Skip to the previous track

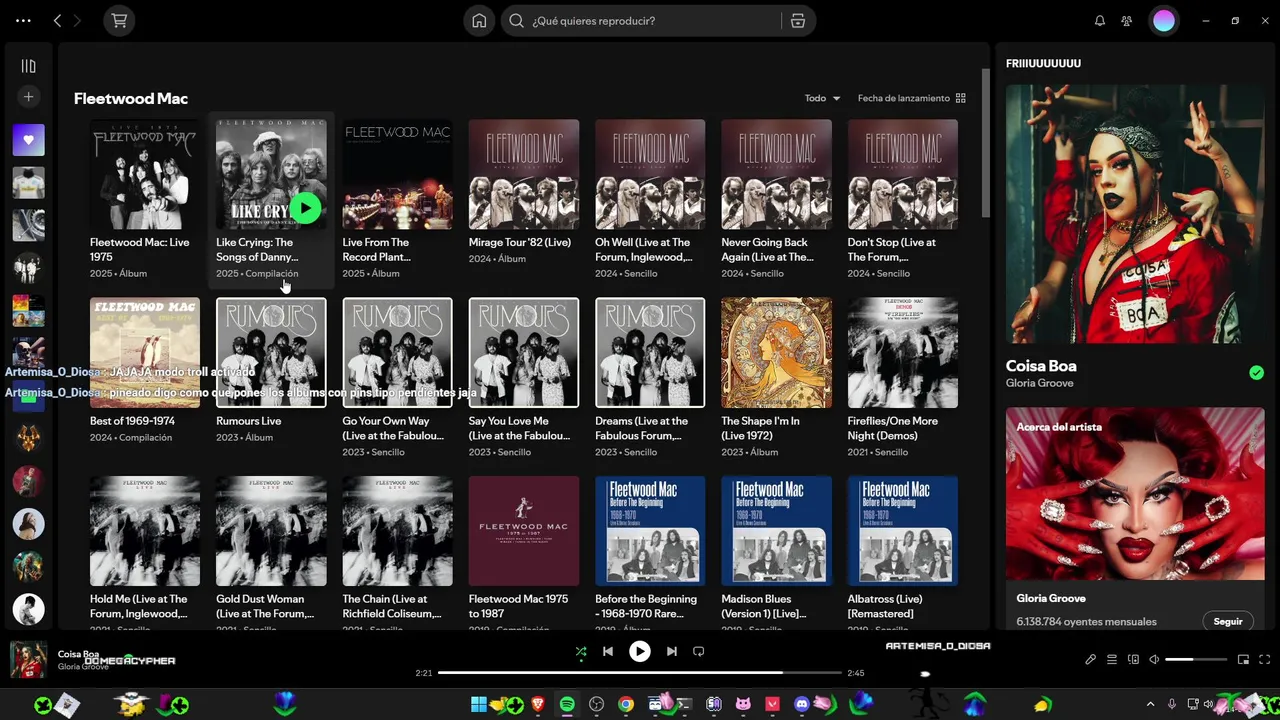[608, 651]
